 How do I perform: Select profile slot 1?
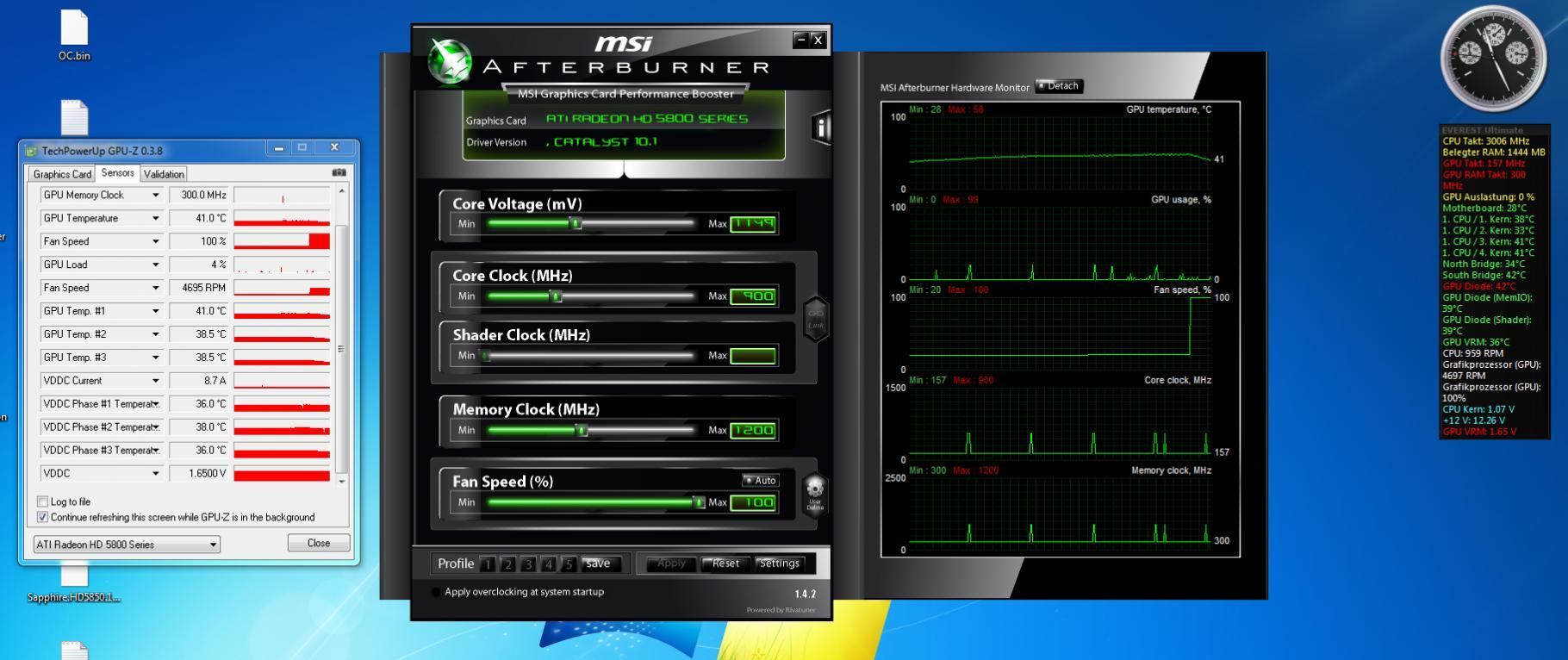point(488,564)
